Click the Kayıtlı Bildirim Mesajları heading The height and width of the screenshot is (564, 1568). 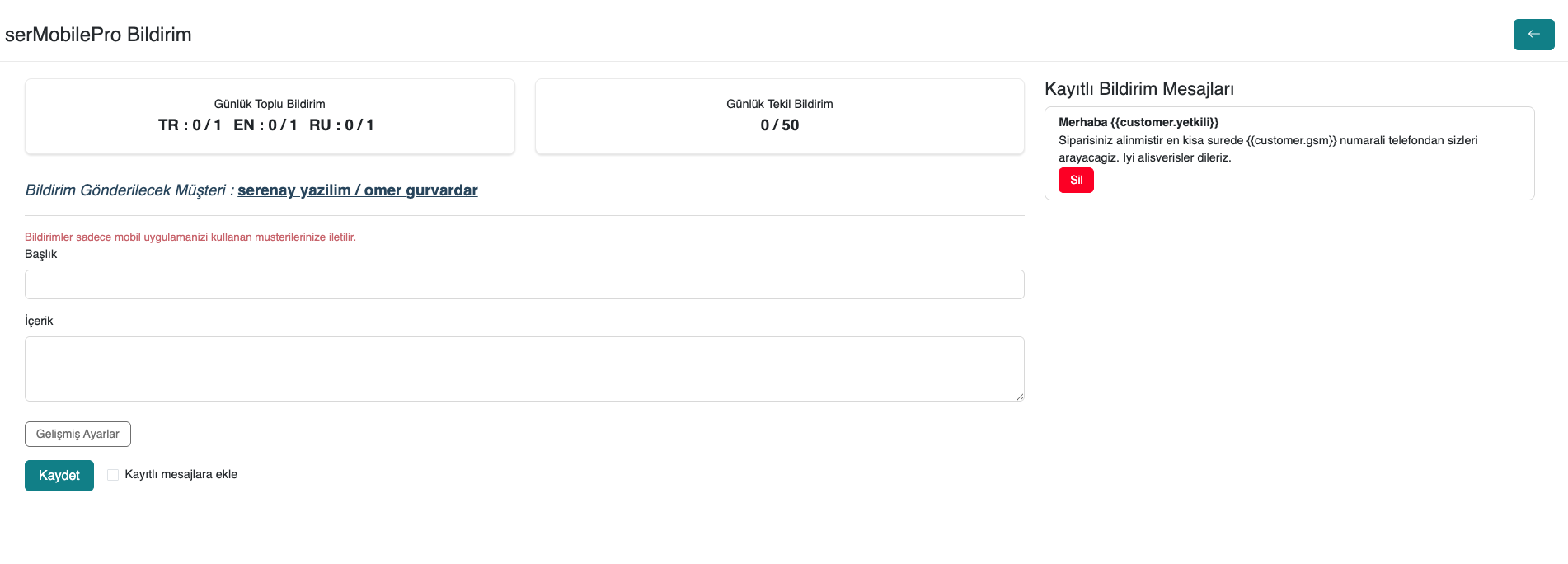point(1138,89)
